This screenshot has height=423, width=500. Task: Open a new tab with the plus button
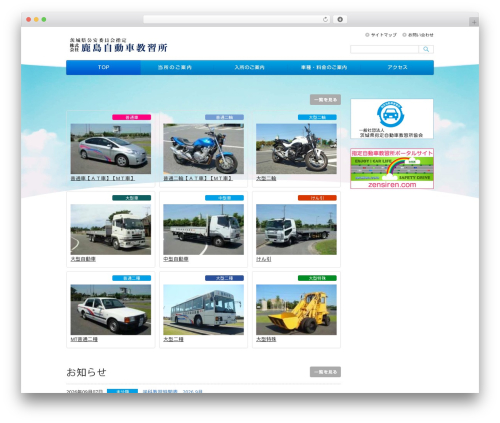point(474,22)
